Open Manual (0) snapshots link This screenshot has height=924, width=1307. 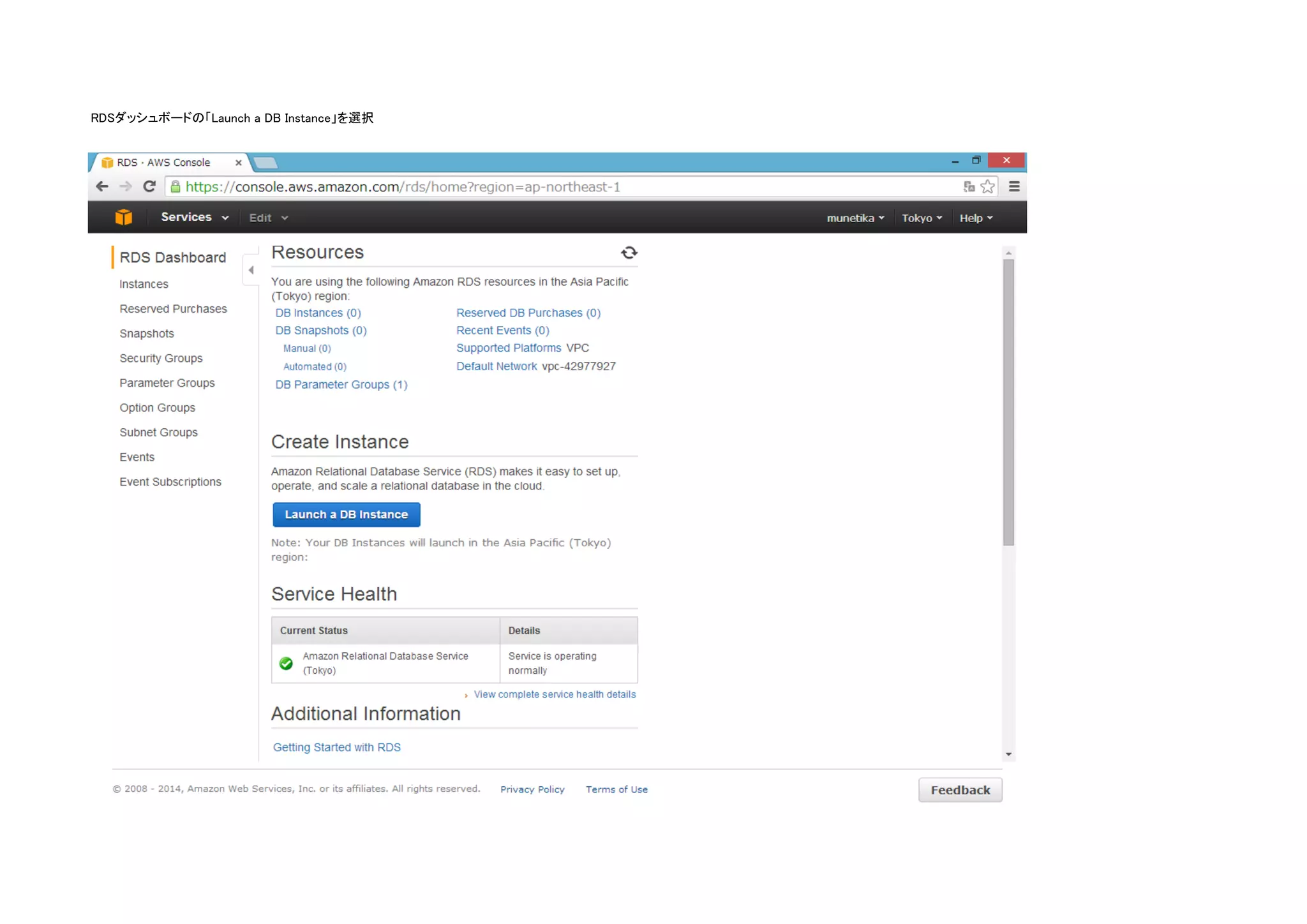[x=307, y=348]
